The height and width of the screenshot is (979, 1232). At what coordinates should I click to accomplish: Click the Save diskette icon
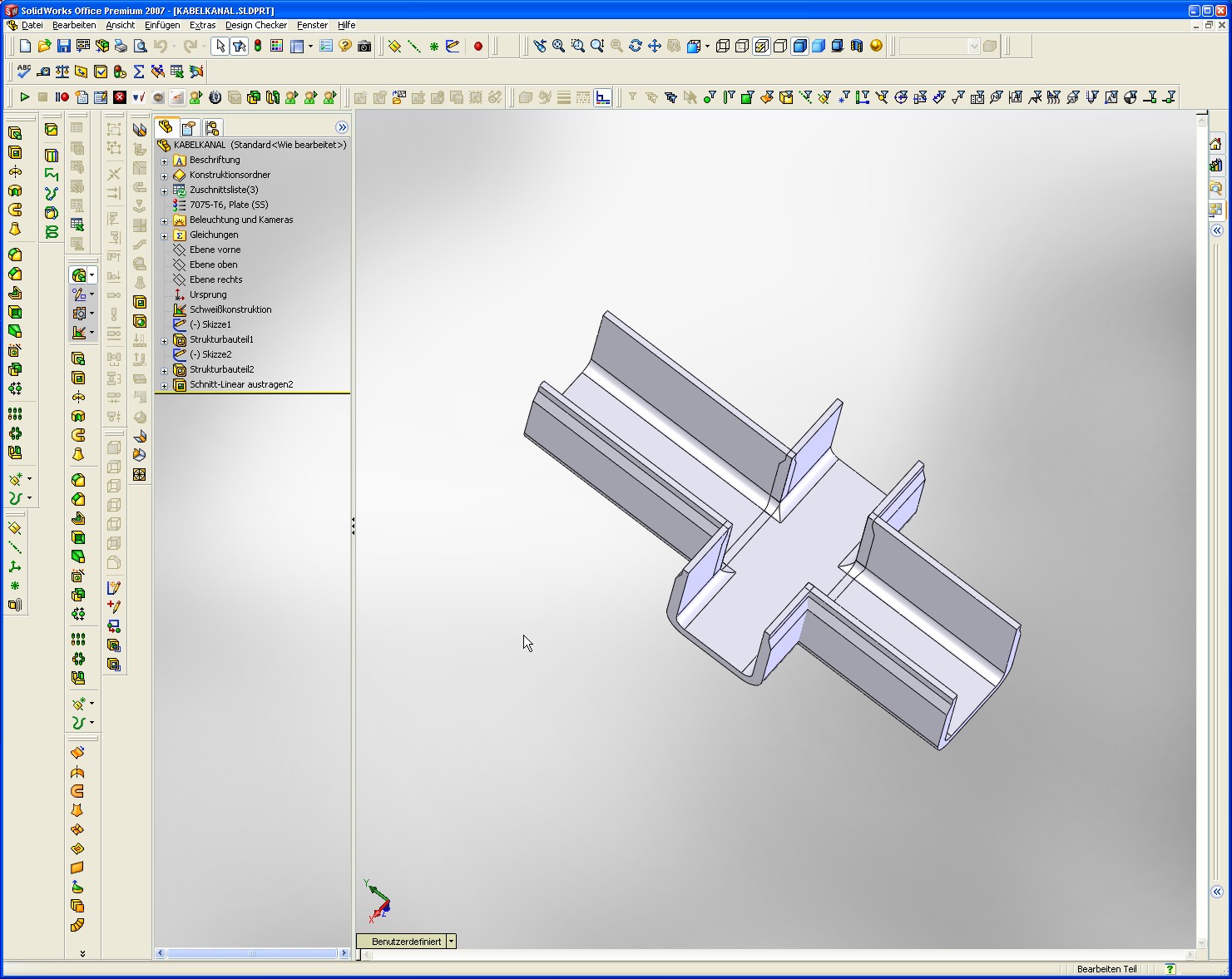[64, 47]
